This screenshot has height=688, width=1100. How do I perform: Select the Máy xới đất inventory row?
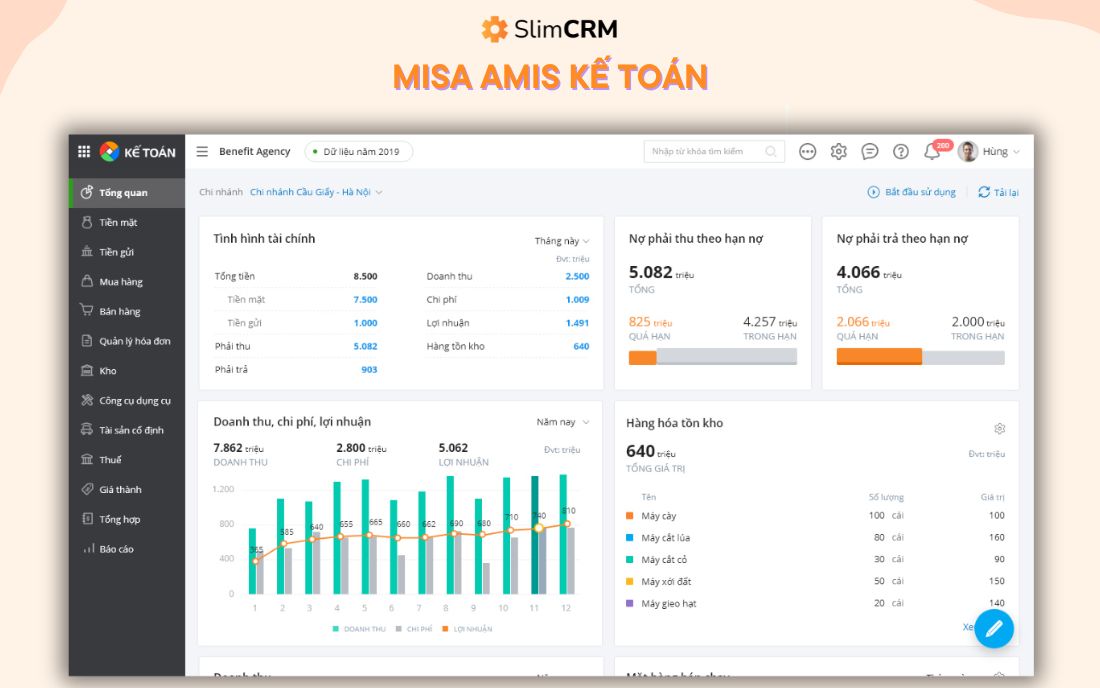tap(815, 581)
